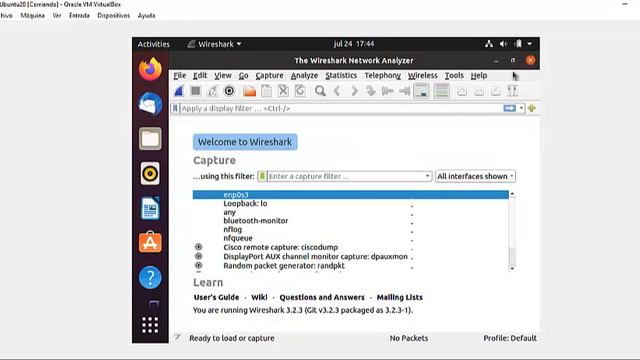Open Capture options from the toolbar
This screenshot has height=360, width=640.
tap(229, 91)
